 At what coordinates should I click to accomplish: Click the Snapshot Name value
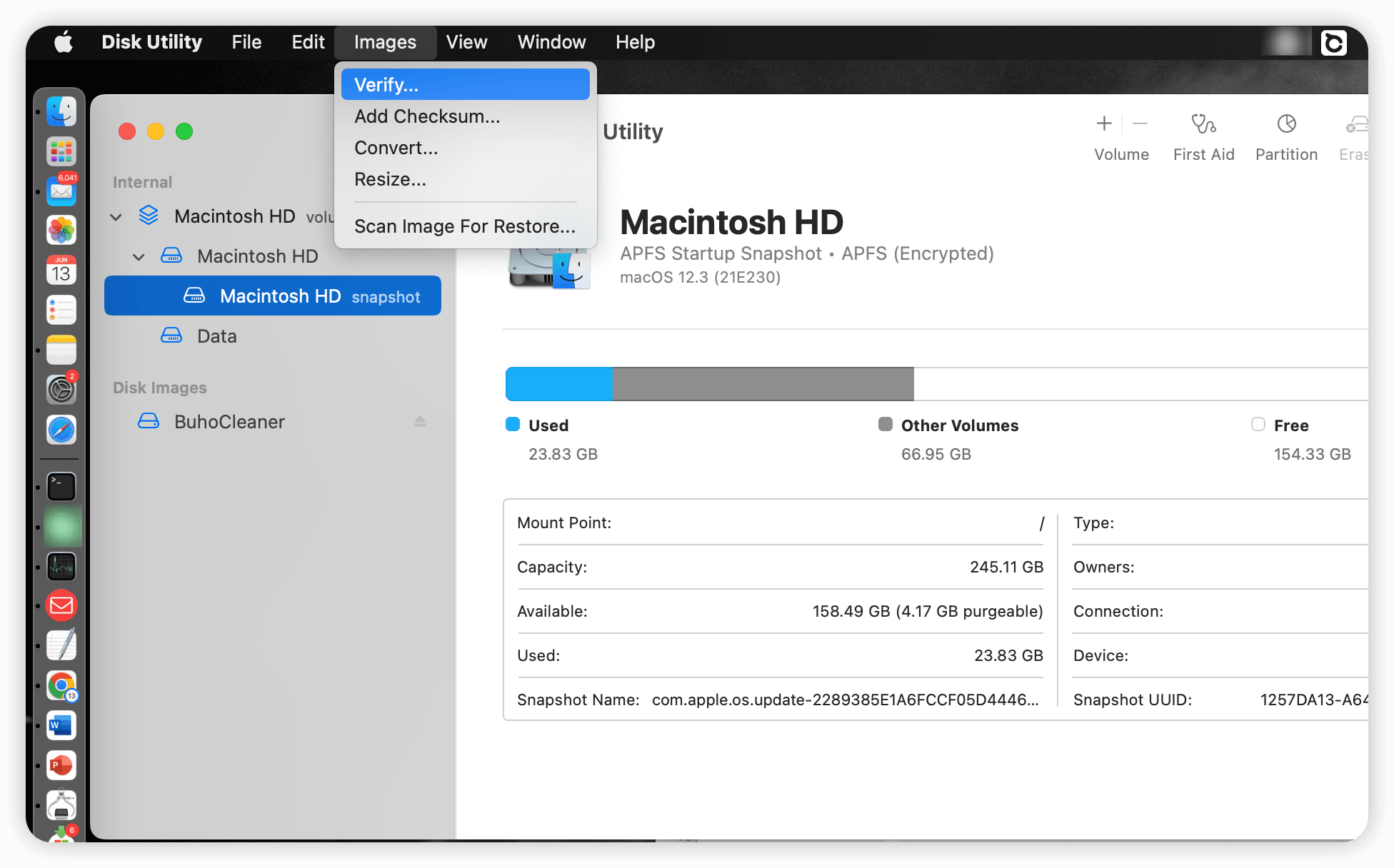(x=846, y=700)
